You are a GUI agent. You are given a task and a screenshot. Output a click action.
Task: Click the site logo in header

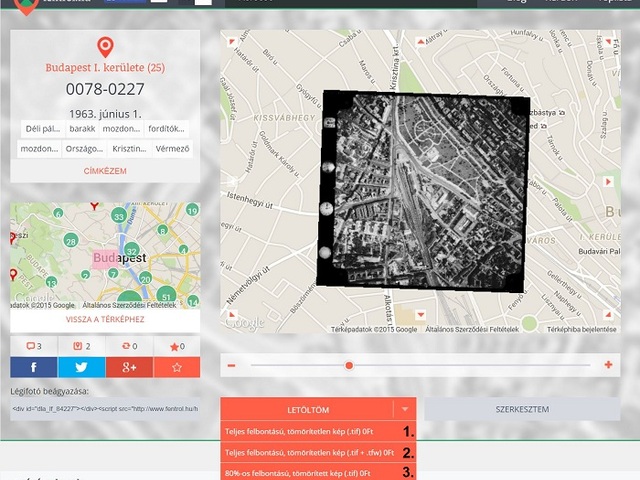coord(27,6)
